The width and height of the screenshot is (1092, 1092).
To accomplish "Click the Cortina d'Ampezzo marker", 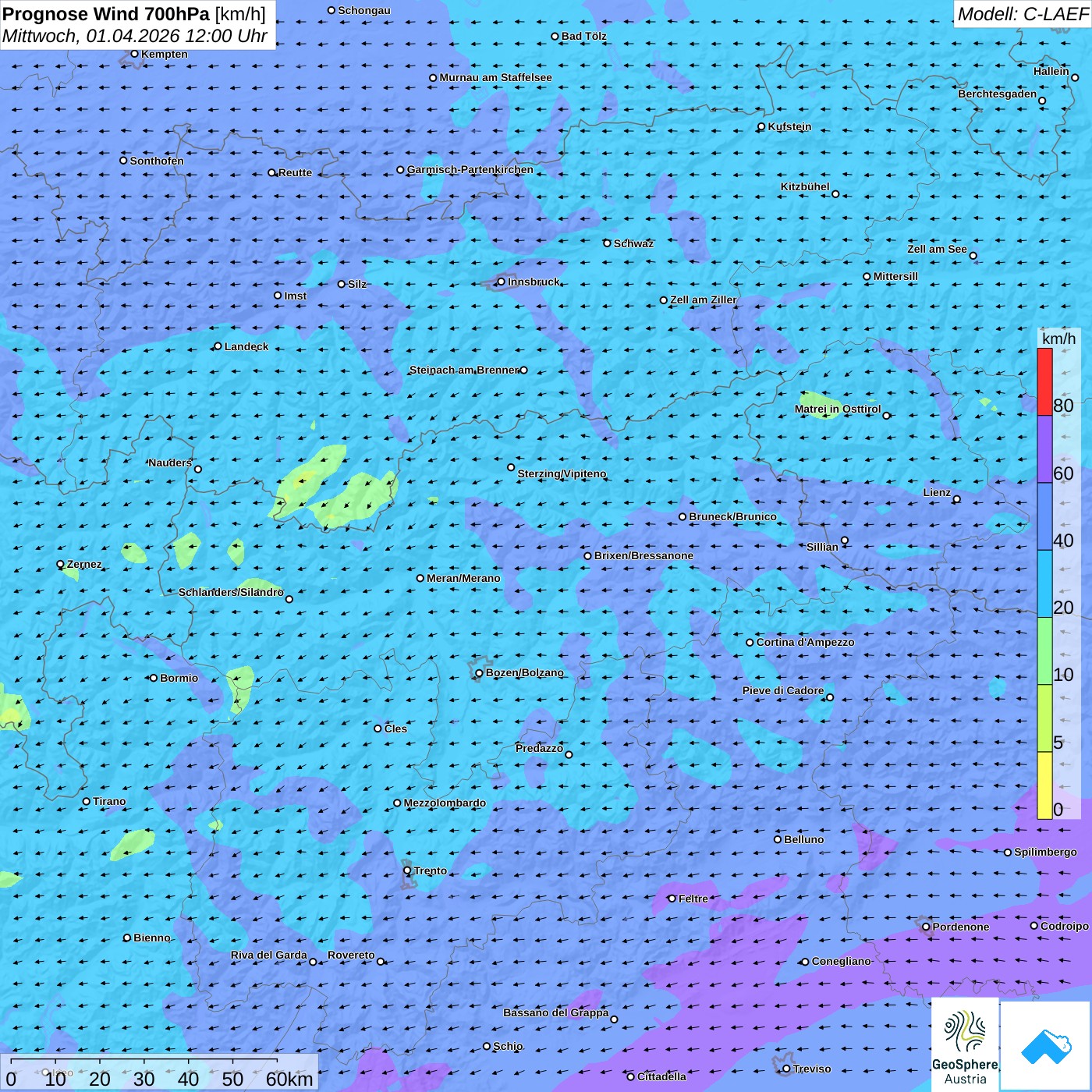I will click(750, 643).
